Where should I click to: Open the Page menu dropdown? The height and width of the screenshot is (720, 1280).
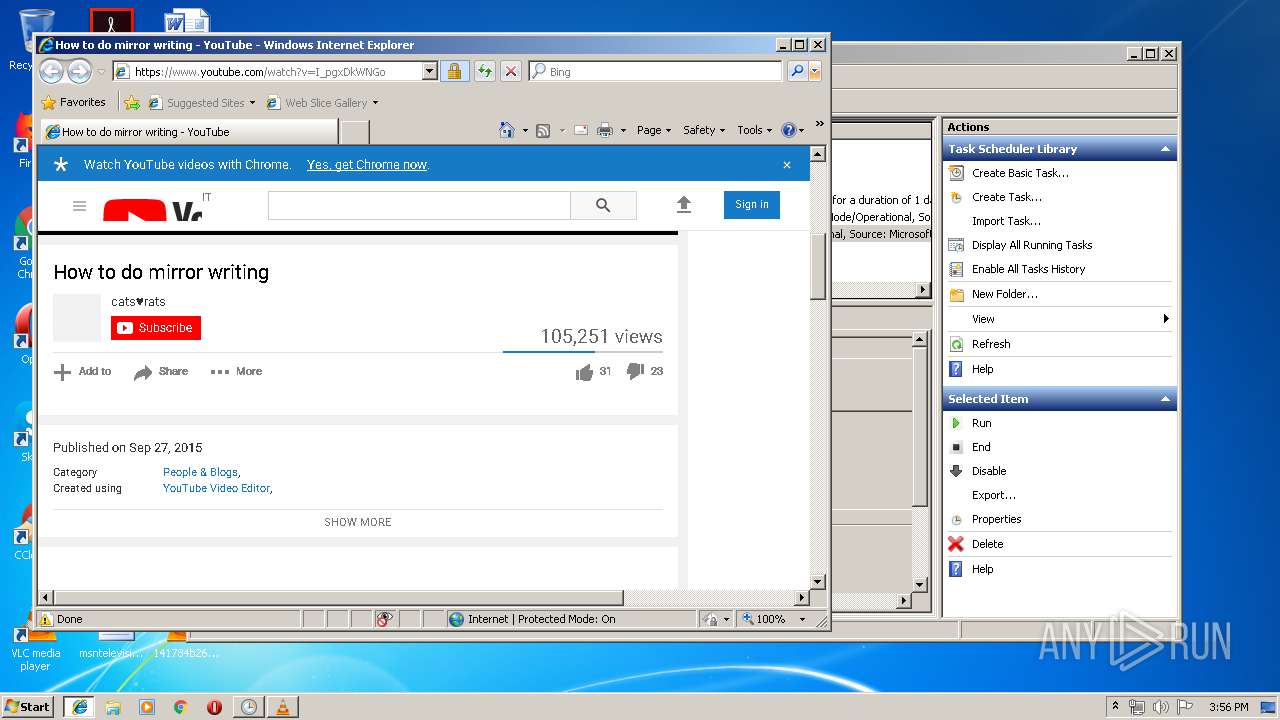tap(654, 130)
